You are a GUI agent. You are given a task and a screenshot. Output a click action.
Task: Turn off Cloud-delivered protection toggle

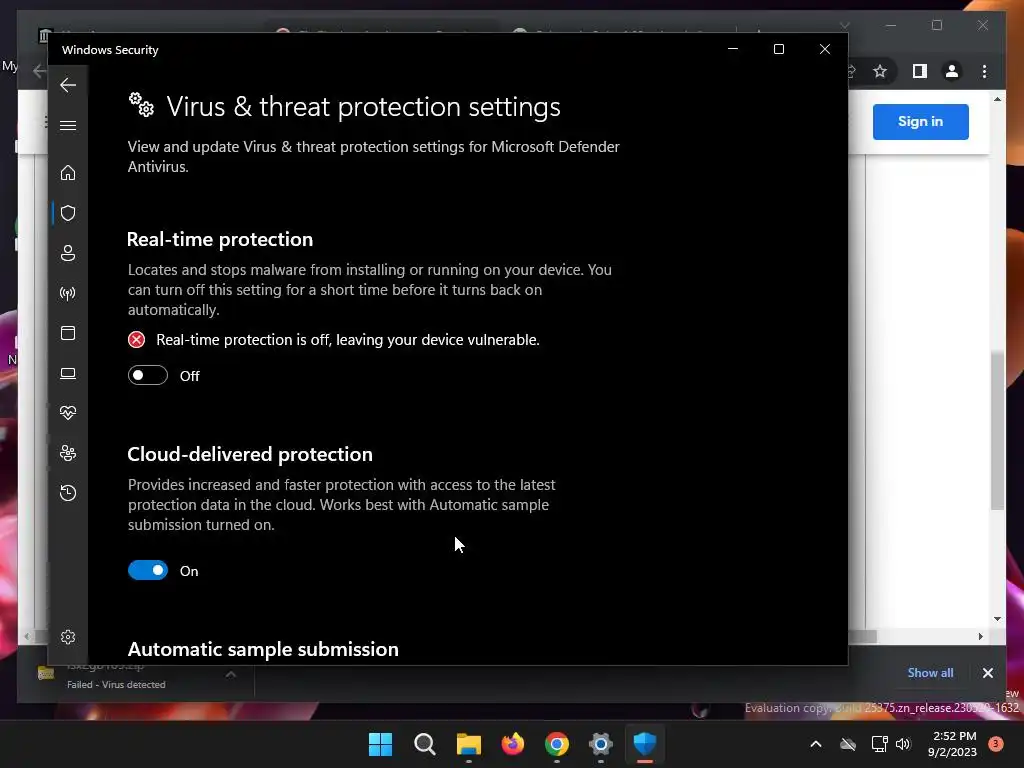click(148, 570)
